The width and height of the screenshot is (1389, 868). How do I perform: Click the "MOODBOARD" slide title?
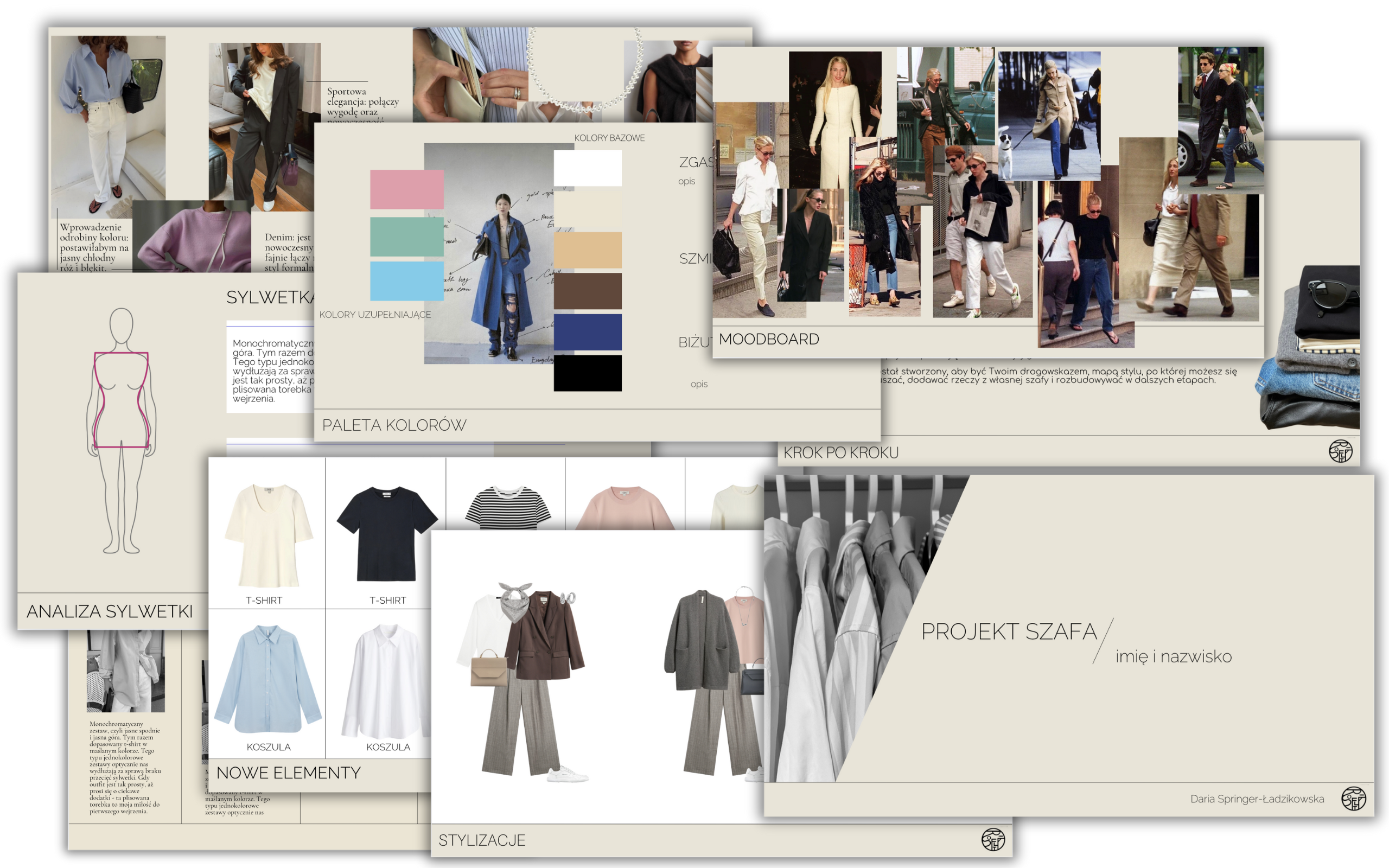768,339
